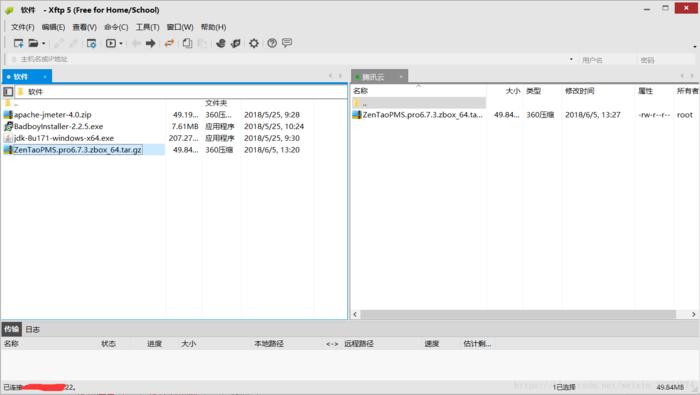
Task: Toggle the folder tree pane icon
Action: click(x=8, y=91)
